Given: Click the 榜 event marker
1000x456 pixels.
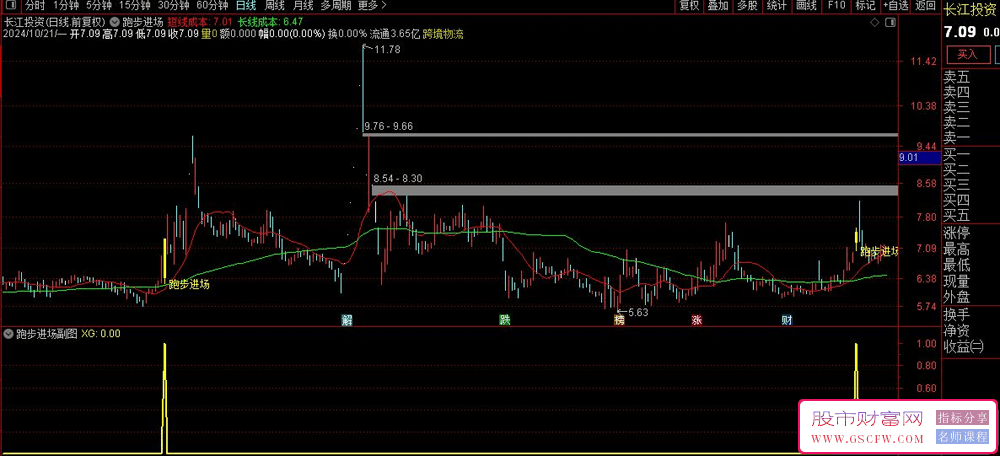Looking at the screenshot, I should pyautogui.click(x=618, y=320).
